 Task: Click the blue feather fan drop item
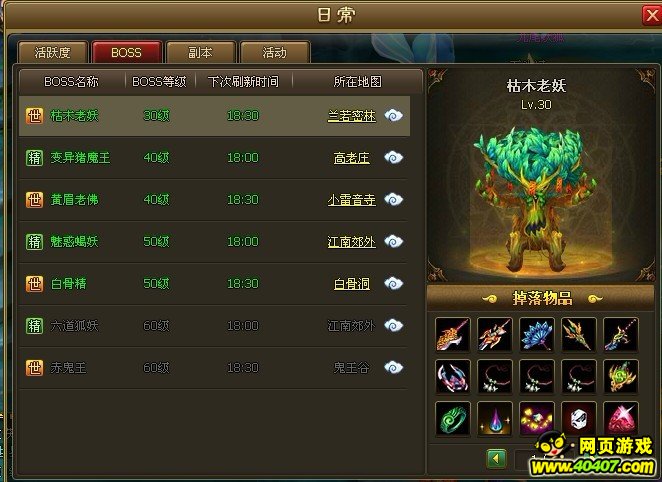click(537, 335)
